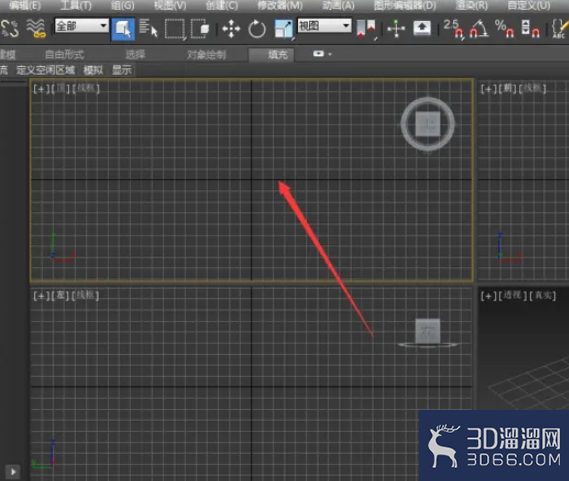Open the 组(G) menu
Screen dimensions: 569x481
click(x=123, y=5)
